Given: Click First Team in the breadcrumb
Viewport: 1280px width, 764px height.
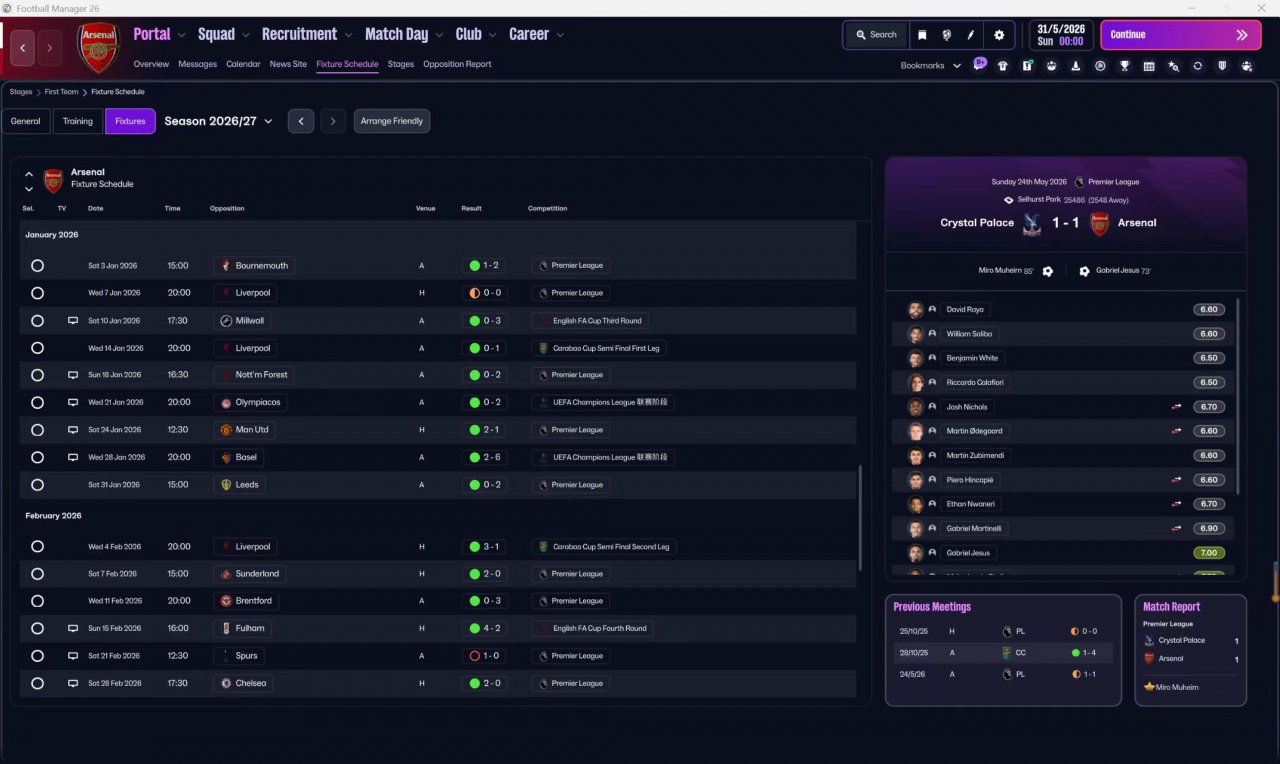Looking at the screenshot, I should (x=61, y=92).
